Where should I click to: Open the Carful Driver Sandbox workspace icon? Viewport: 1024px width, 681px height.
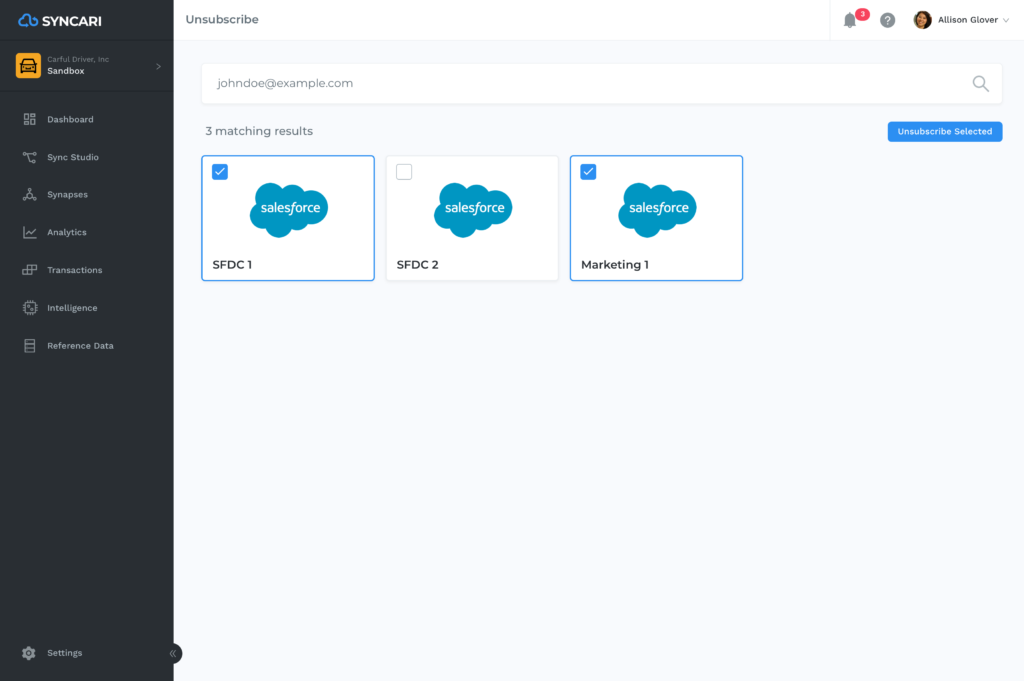[x=28, y=65]
